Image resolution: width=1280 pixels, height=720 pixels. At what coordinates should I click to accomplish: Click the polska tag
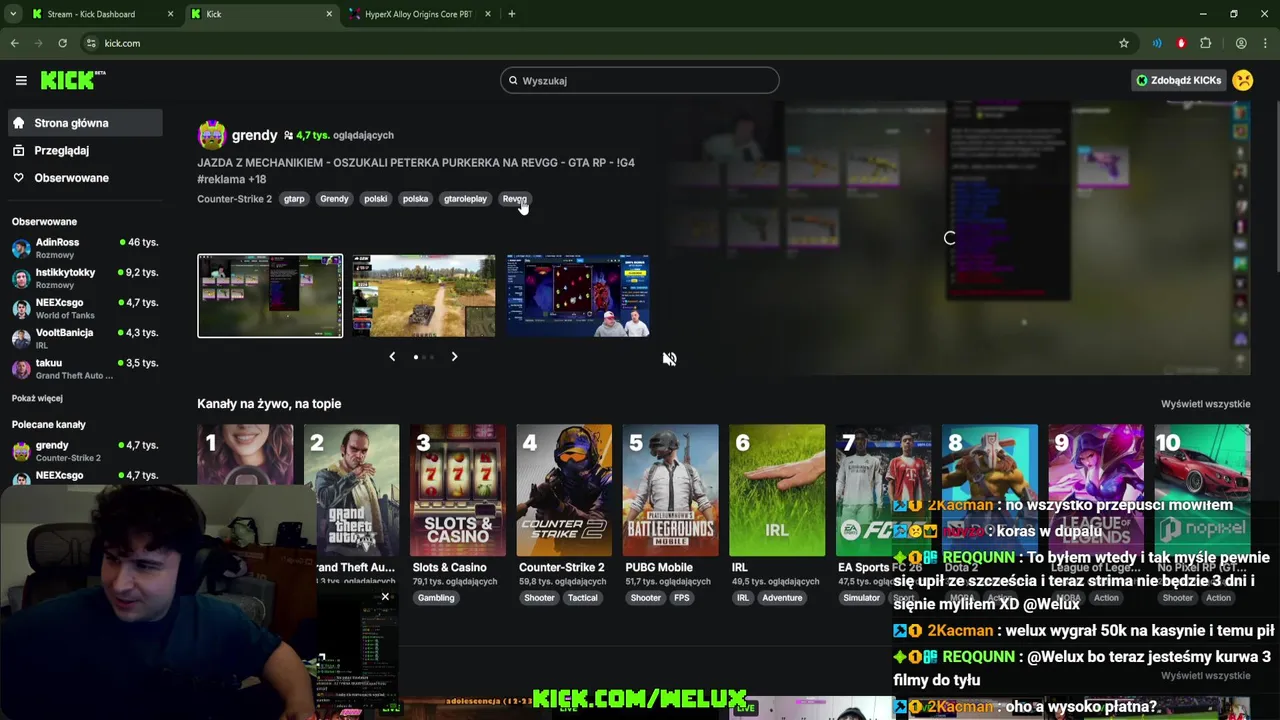point(415,199)
